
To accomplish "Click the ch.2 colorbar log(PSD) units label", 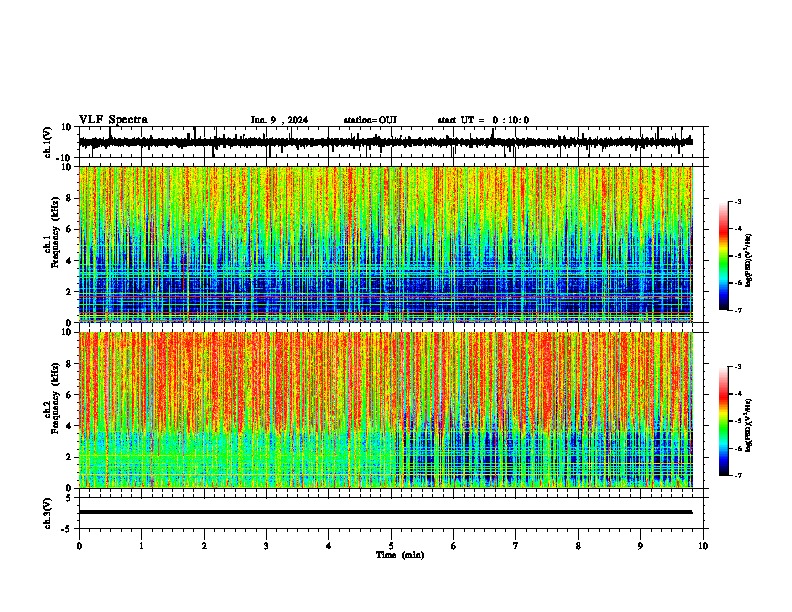I will pyautogui.click(x=749, y=425).
